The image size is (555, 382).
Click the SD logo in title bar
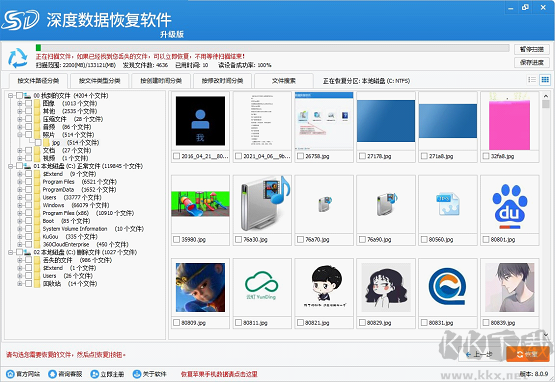click(21, 20)
